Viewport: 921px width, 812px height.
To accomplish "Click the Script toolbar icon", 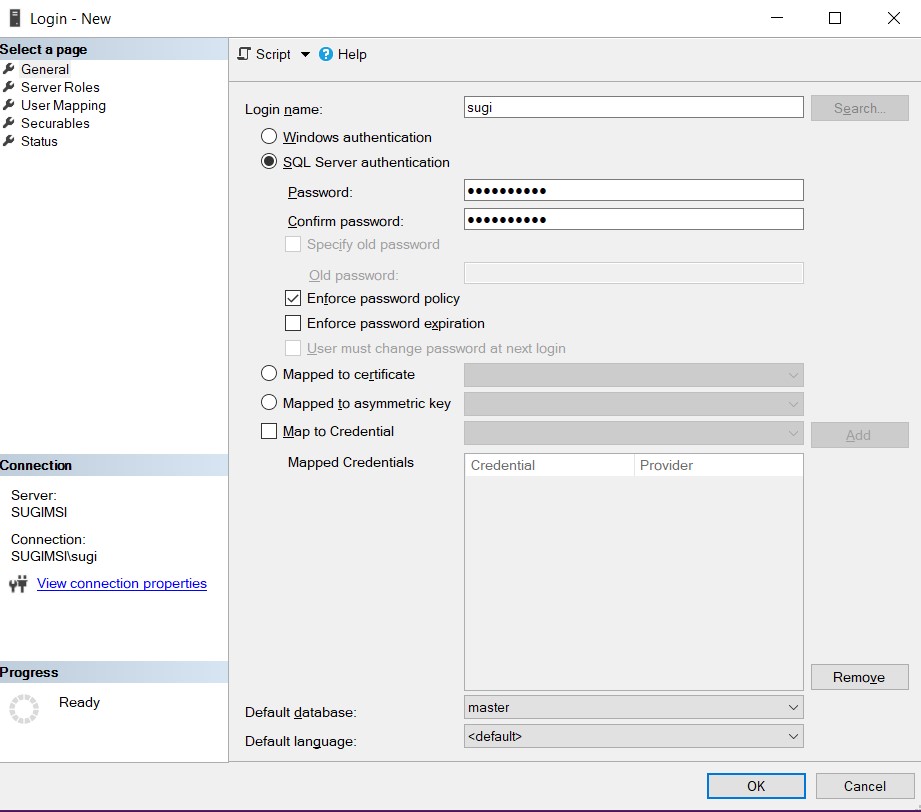I will 244,55.
